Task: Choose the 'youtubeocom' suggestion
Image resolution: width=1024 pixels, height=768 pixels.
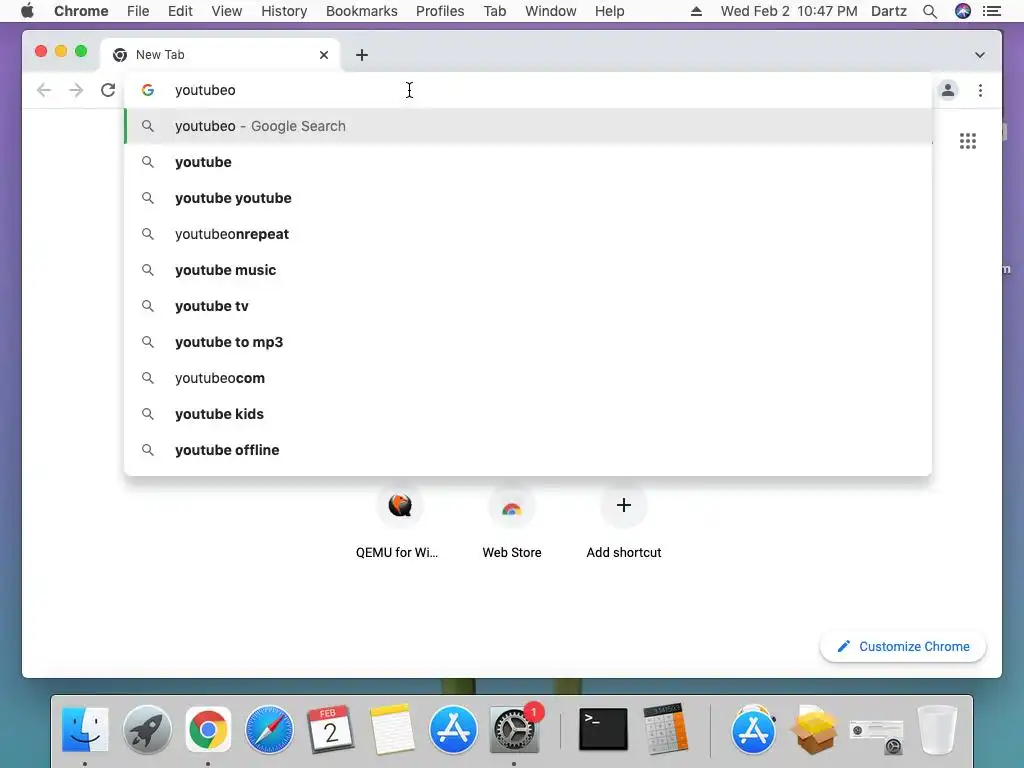Action: click(528, 378)
